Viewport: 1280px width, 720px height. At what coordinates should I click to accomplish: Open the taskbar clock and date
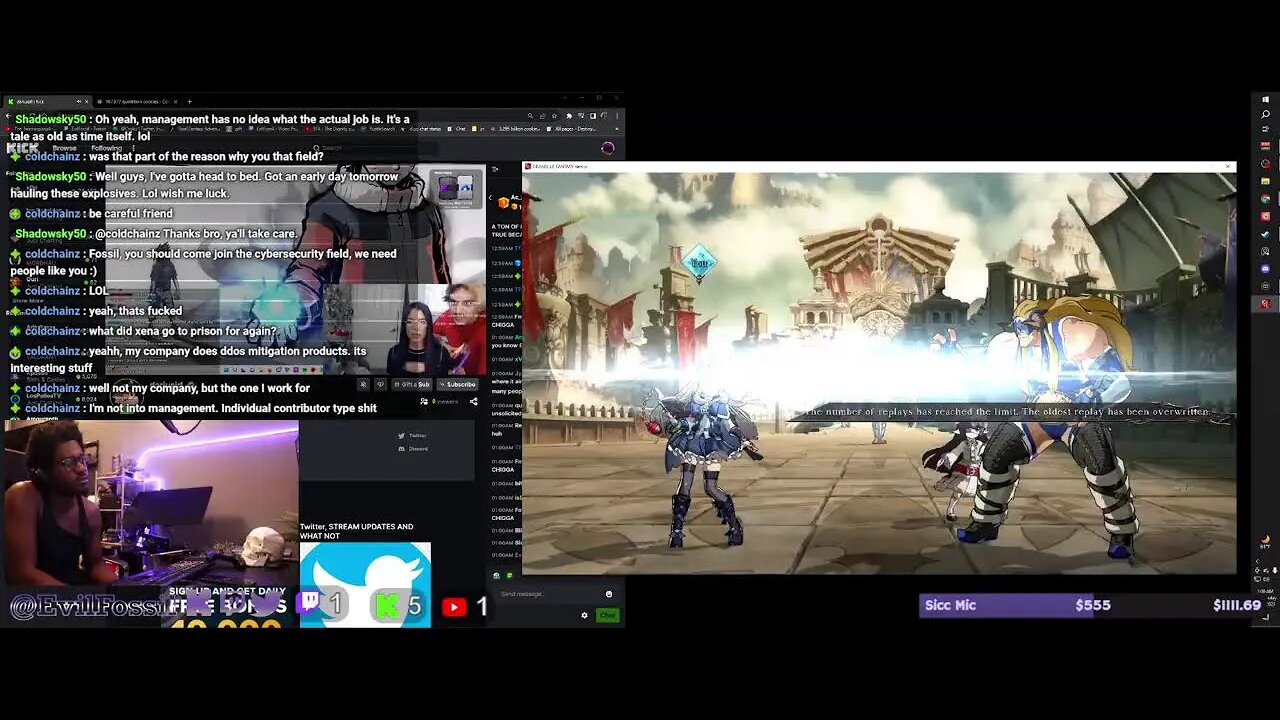click(1265, 596)
